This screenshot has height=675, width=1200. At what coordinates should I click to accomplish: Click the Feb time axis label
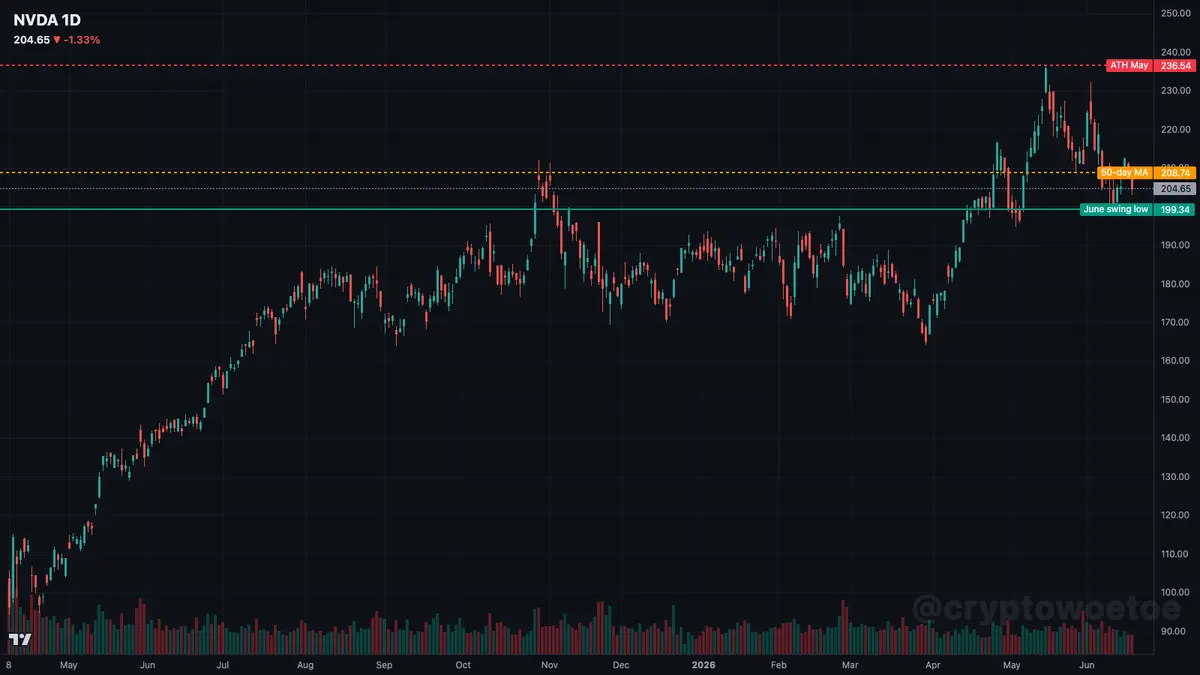[x=779, y=664]
